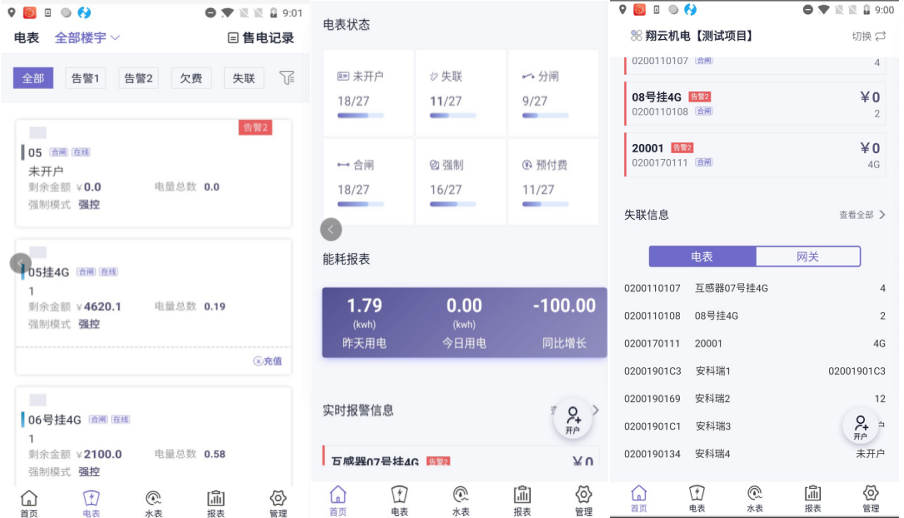Viewport: 904px width, 518px height.
Task: Open the 全部楼宇 building dropdown
Action: tap(87, 37)
